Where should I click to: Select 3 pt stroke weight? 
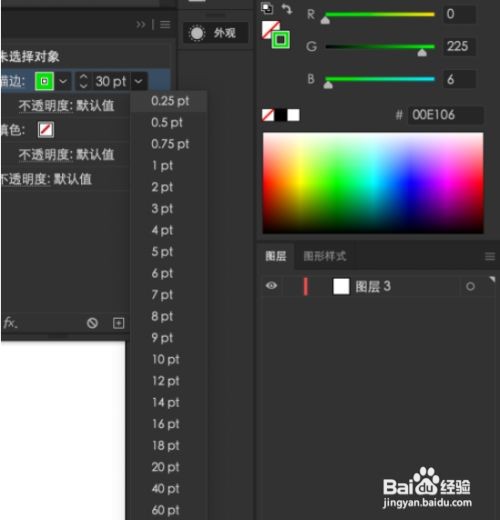pyautogui.click(x=162, y=209)
